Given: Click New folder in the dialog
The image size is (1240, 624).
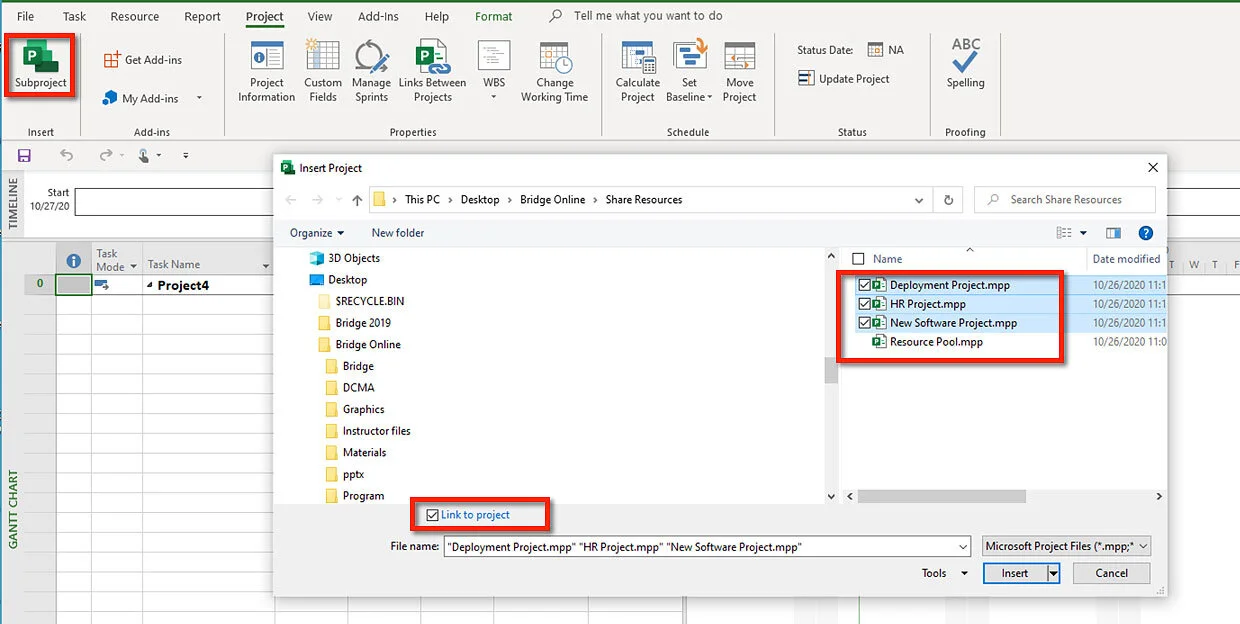Looking at the screenshot, I should pos(398,233).
